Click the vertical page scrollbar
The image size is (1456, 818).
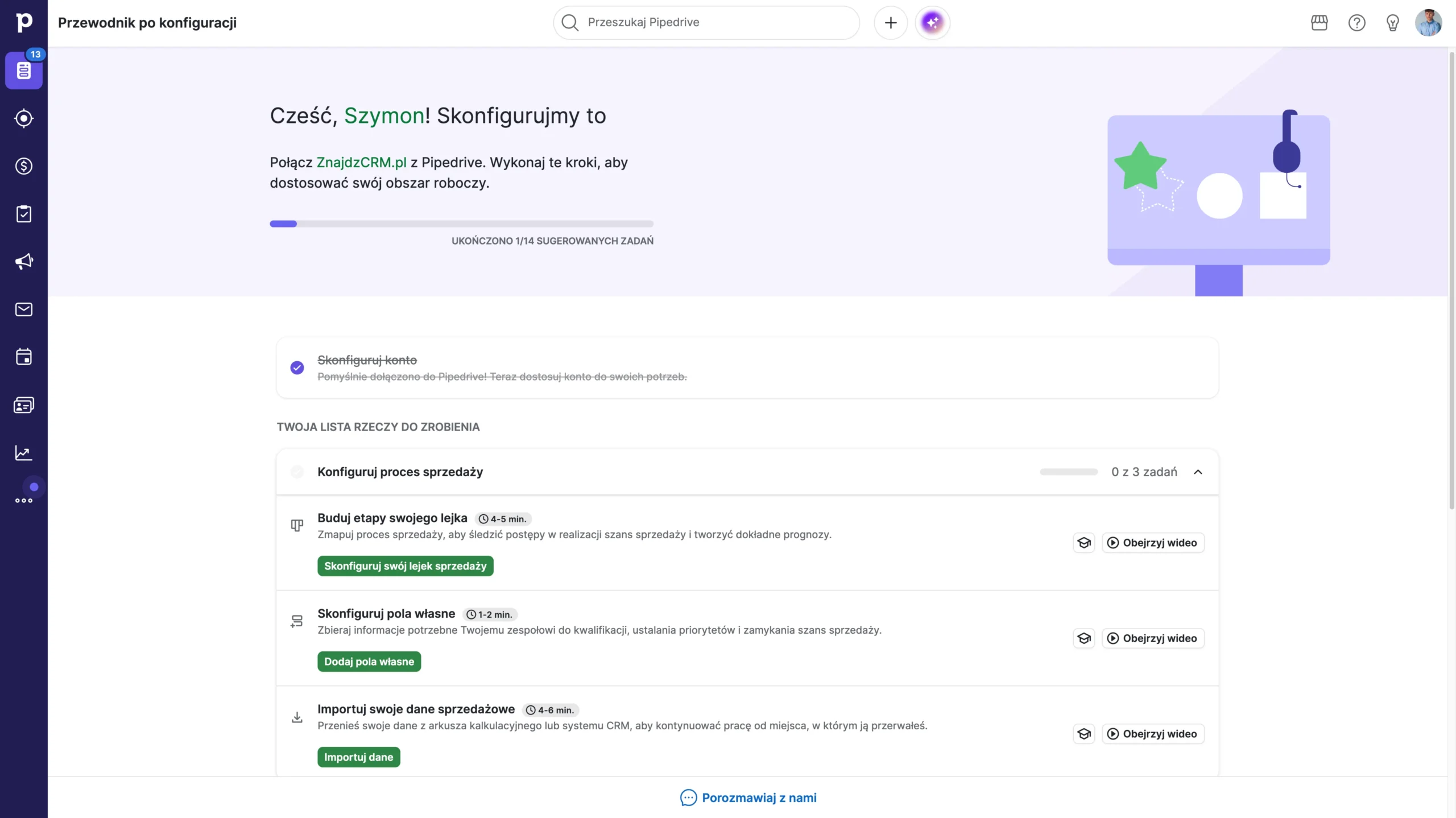coord(1451,281)
